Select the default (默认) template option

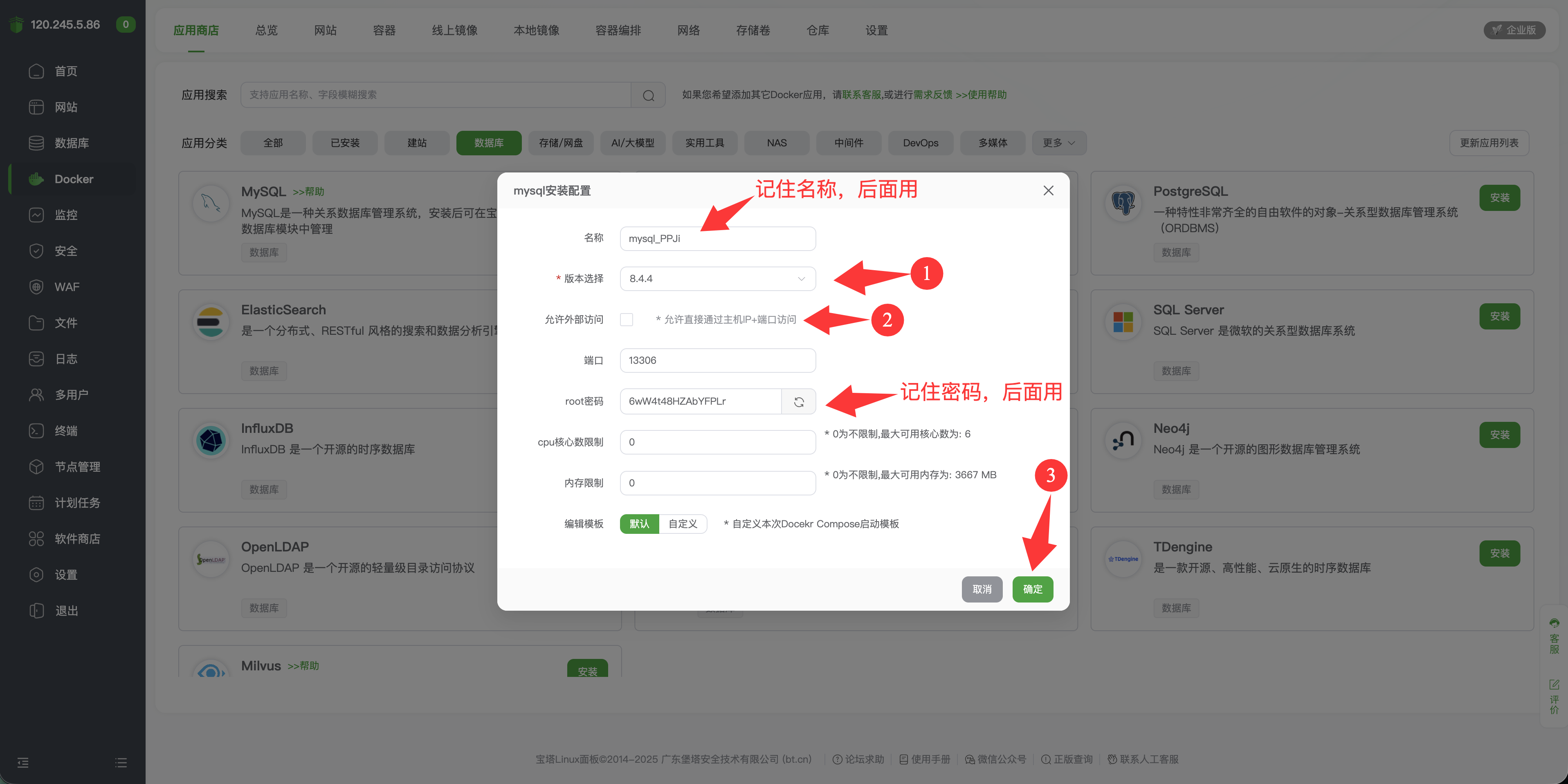[639, 524]
